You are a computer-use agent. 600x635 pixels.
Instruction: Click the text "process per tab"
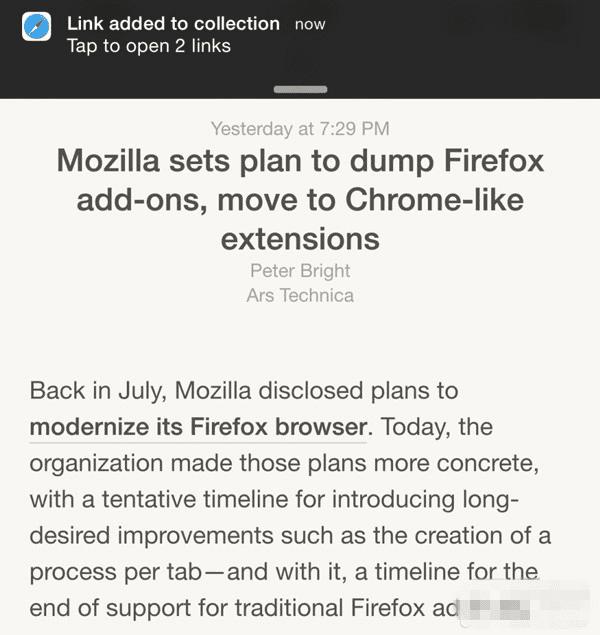[112, 572]
